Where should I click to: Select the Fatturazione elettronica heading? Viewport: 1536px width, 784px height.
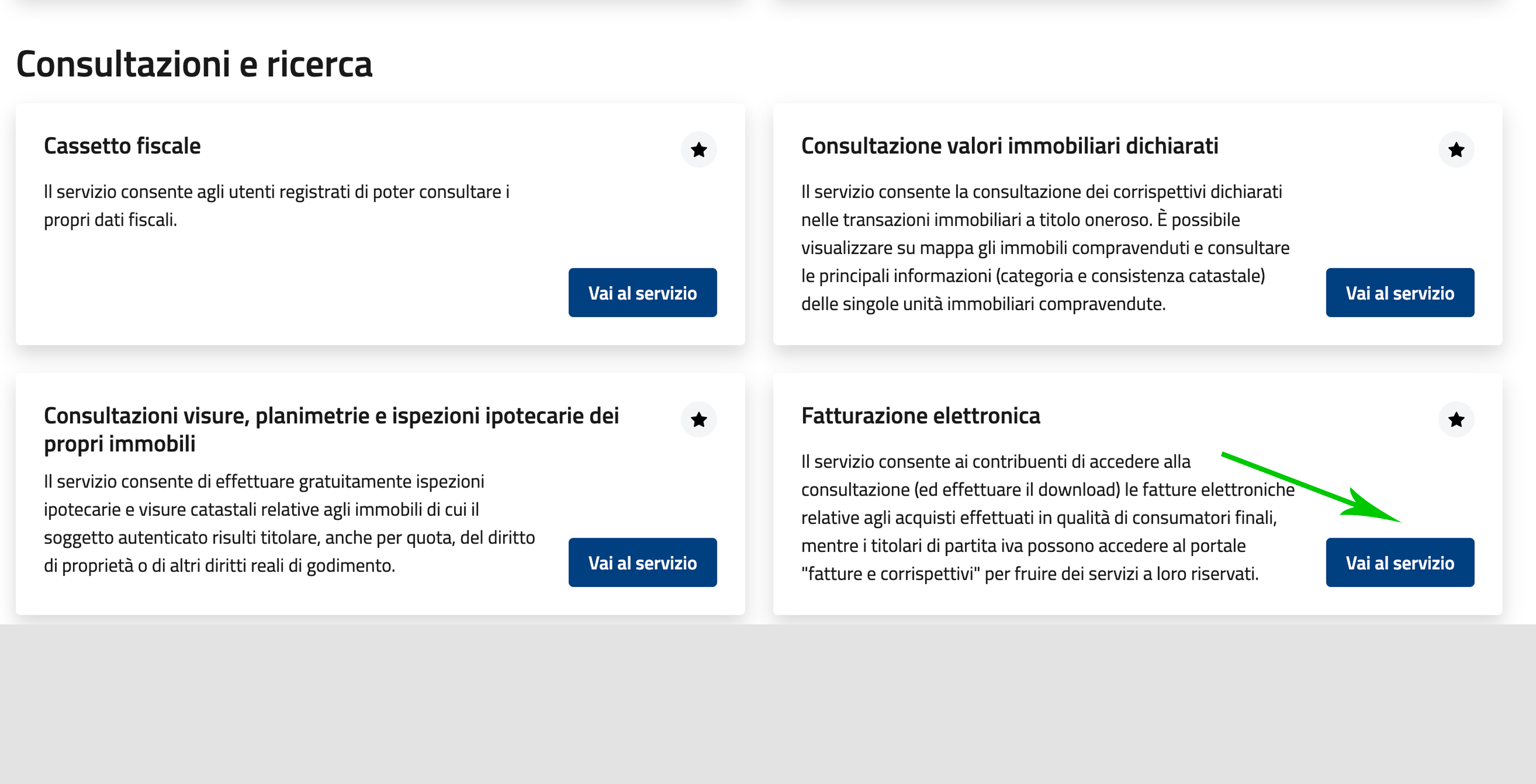pos(920,416)
